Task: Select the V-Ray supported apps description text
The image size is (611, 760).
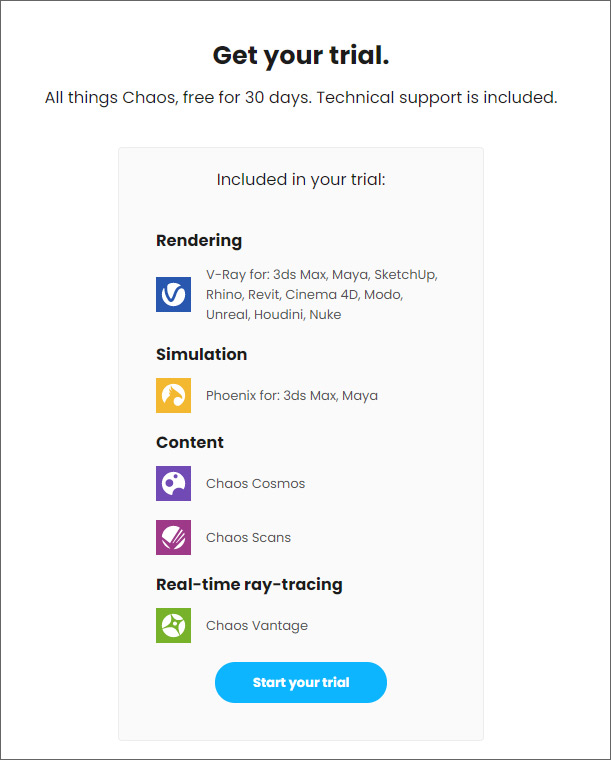Action: coord(322,294)
